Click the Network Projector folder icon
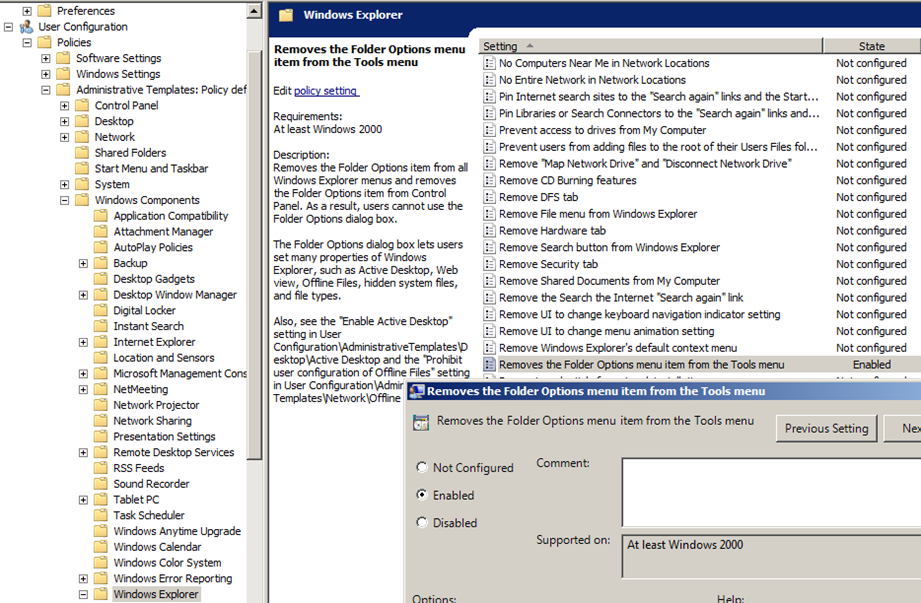Image resolution: width=921 pixels, height=603 pixels. (x=101, y=405)
